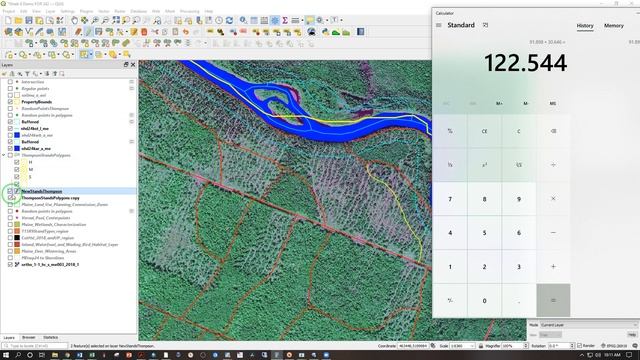
Task: Enable the Maine_Wetlands_Characterization layer checkbox
Action: tap(10, 224)
